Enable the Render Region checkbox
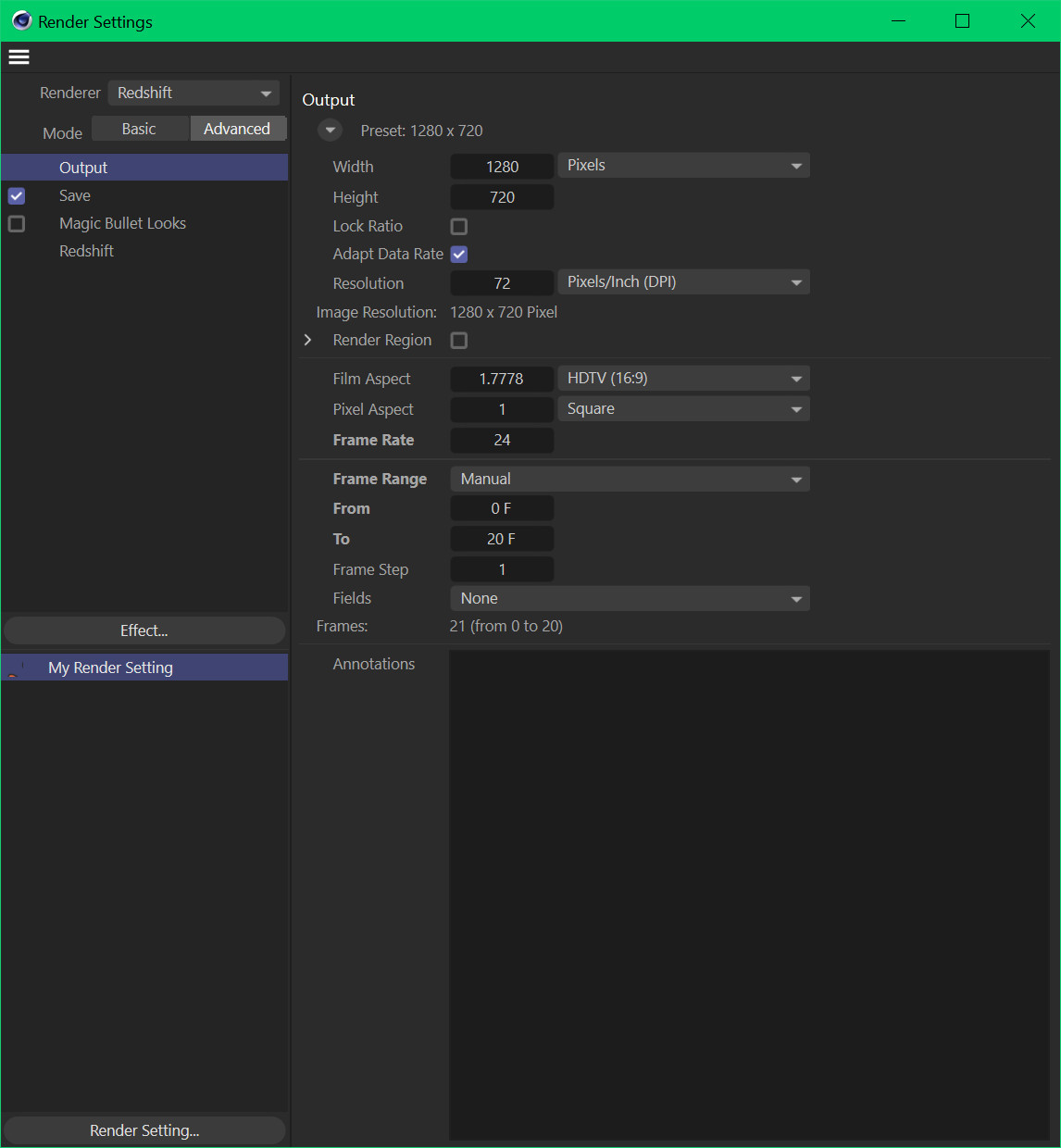Screen dimensions: 1061x1148 tap(459, 340)
